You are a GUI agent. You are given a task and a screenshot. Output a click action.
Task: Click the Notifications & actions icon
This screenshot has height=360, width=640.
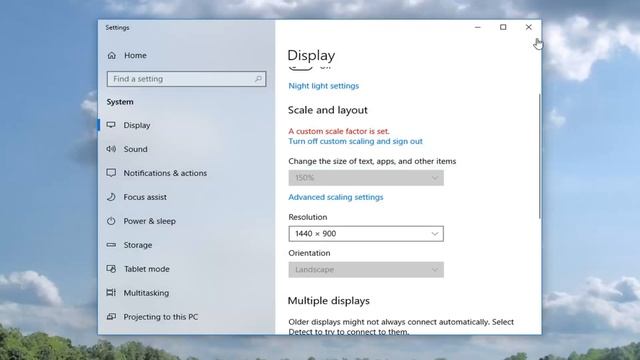111,173
